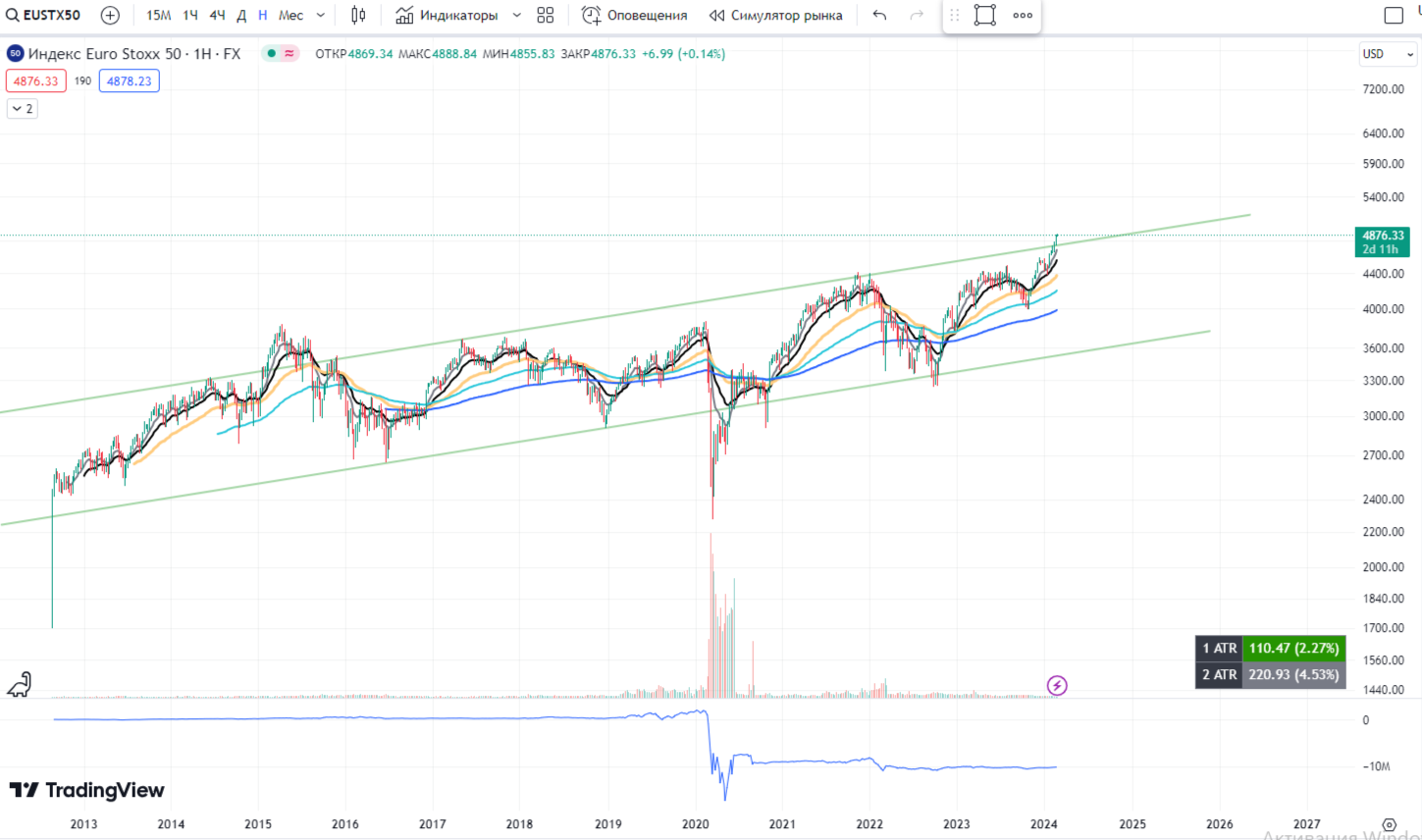Image resolution: width=1422 pixels, height=840 pixels.
Task: Expand the collapsed indicators legend "2"
Action: point(22,109)
